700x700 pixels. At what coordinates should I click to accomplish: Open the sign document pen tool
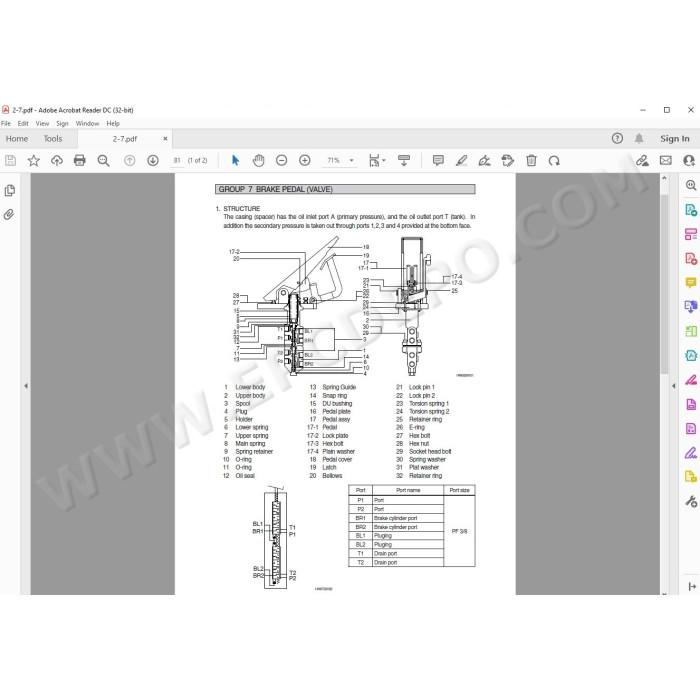pos(484,160)
